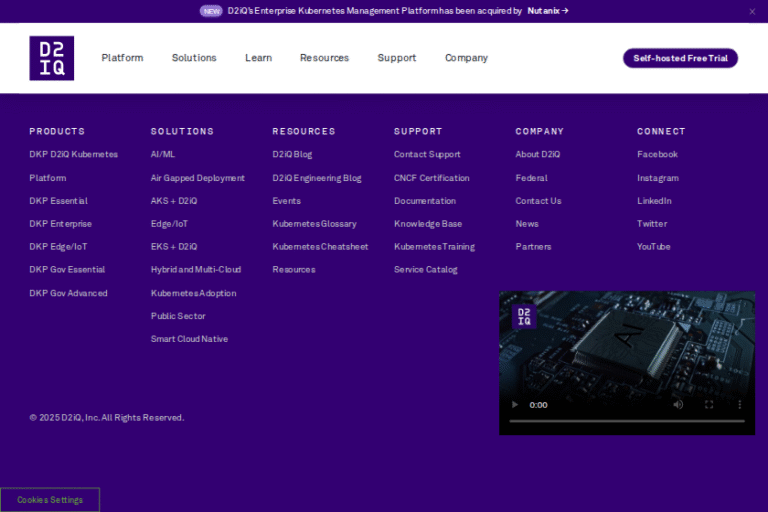Open the News page
This screenshot has height=512, width=768.
pyautogui.click(x=527, y=224)
